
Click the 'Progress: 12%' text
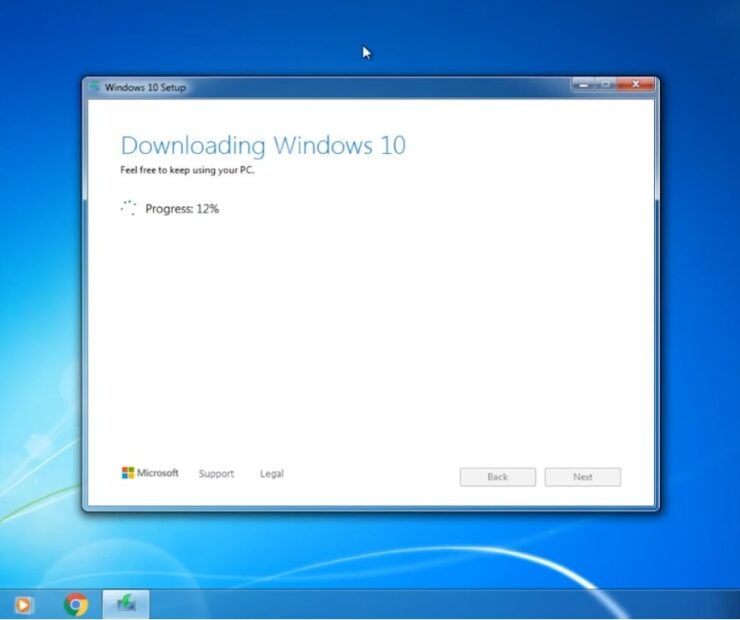click(x=182, y=209)
